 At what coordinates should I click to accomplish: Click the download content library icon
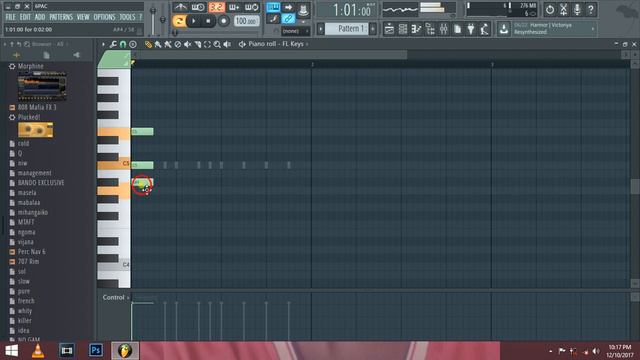[504, 29]
